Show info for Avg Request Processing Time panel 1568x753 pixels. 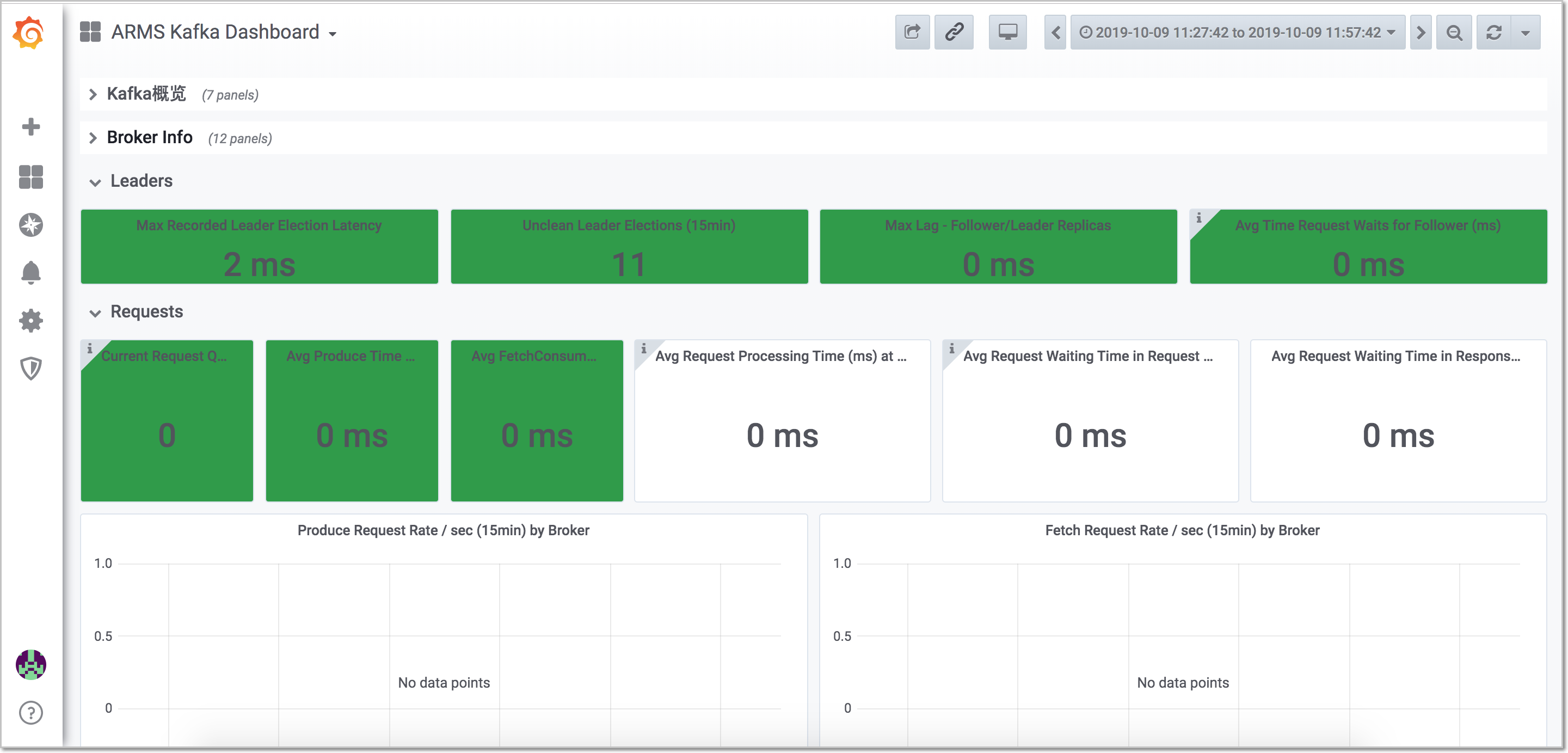click(x=643, y=348)
